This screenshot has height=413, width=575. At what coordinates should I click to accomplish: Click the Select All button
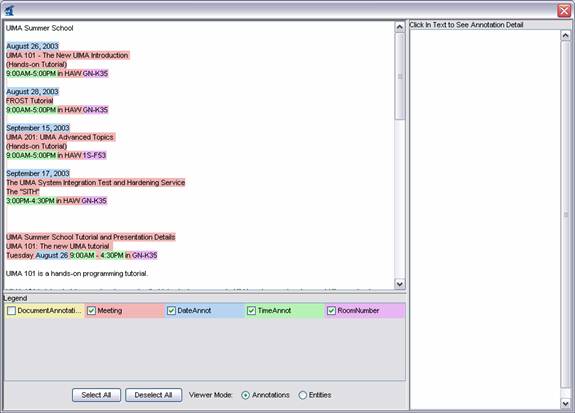96,395
